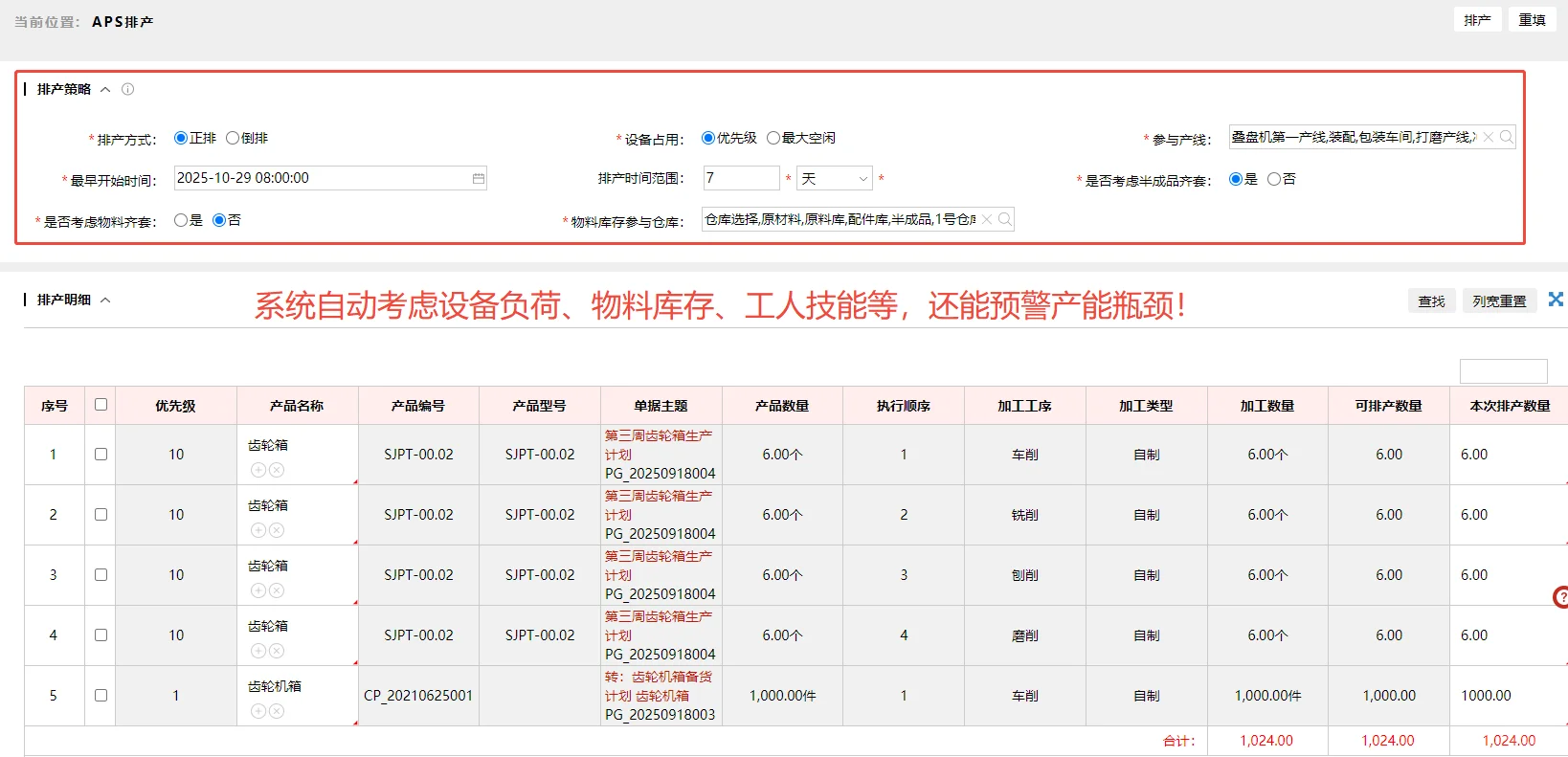Click the 列宽重置 button
The image size is (1568, 757).
[x=1499, y=301]
